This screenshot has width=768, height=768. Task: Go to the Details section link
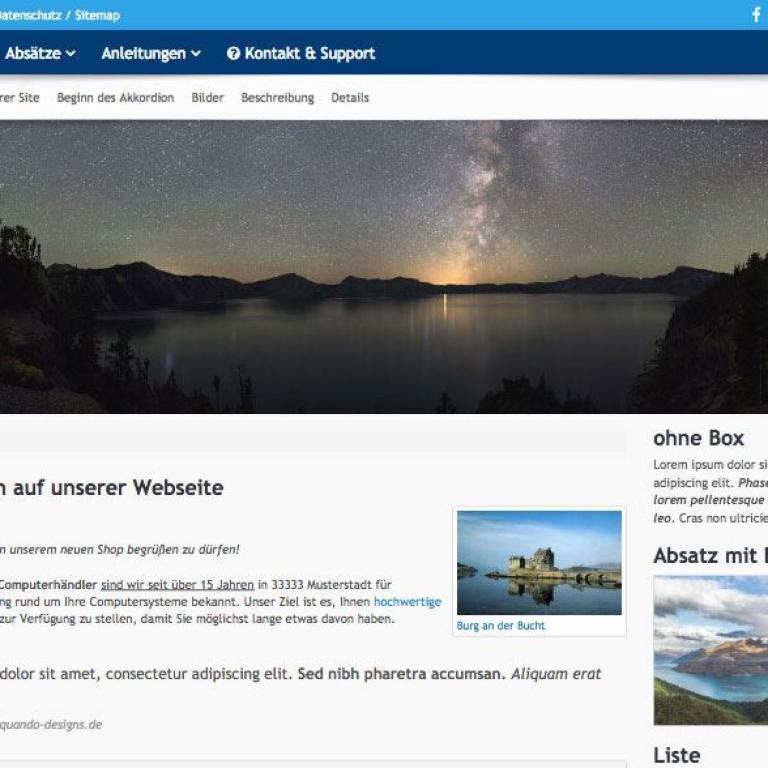(350, 97)
